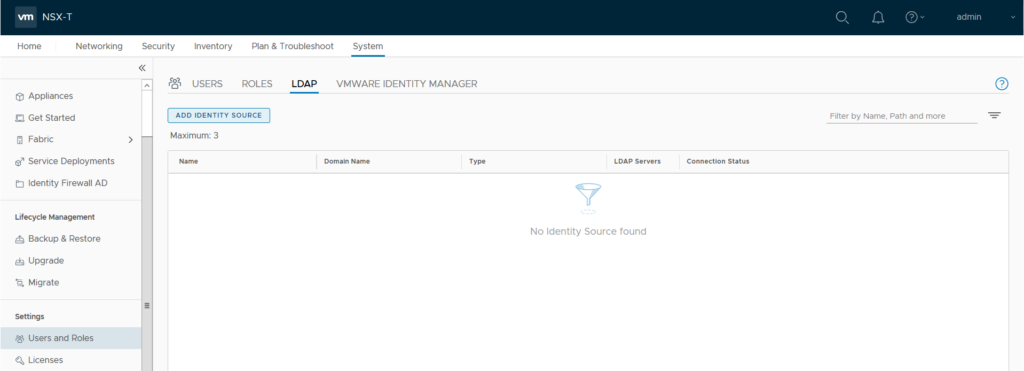Screen dimensions: 1024x371
Task: Click the Maximum: 3 text
Action: (194, 136)
